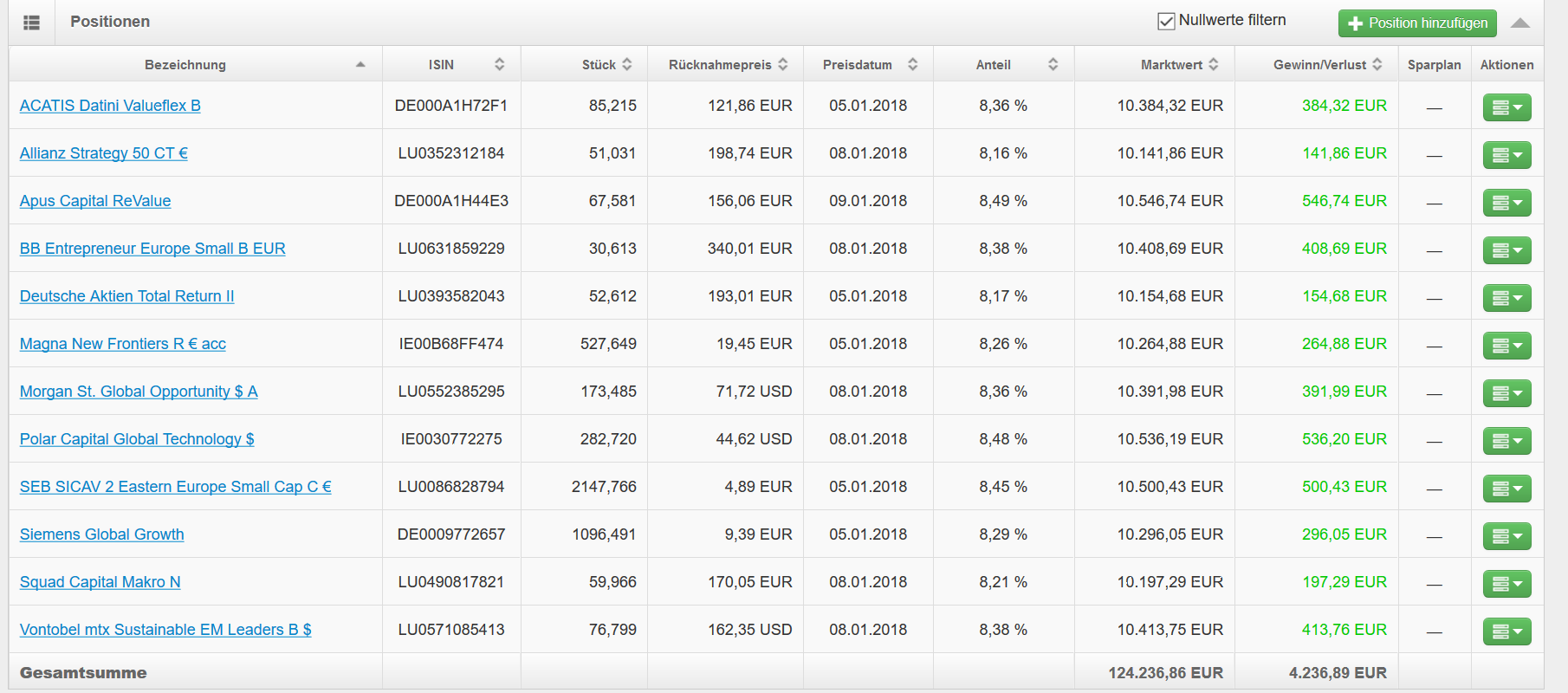This screenshot has width=1568, height=693.
Task: Click Gewinn value 536,20 EUR
Action: click(1344, 439)
